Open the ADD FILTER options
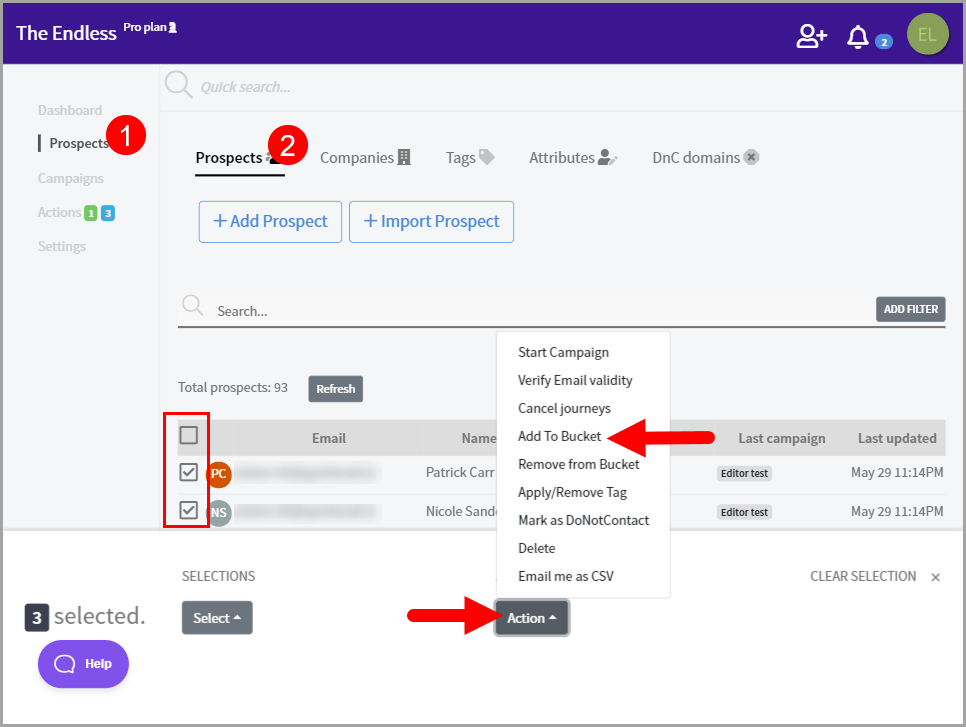The height and width of the screenshot is (727, 966). click(910, 309)
